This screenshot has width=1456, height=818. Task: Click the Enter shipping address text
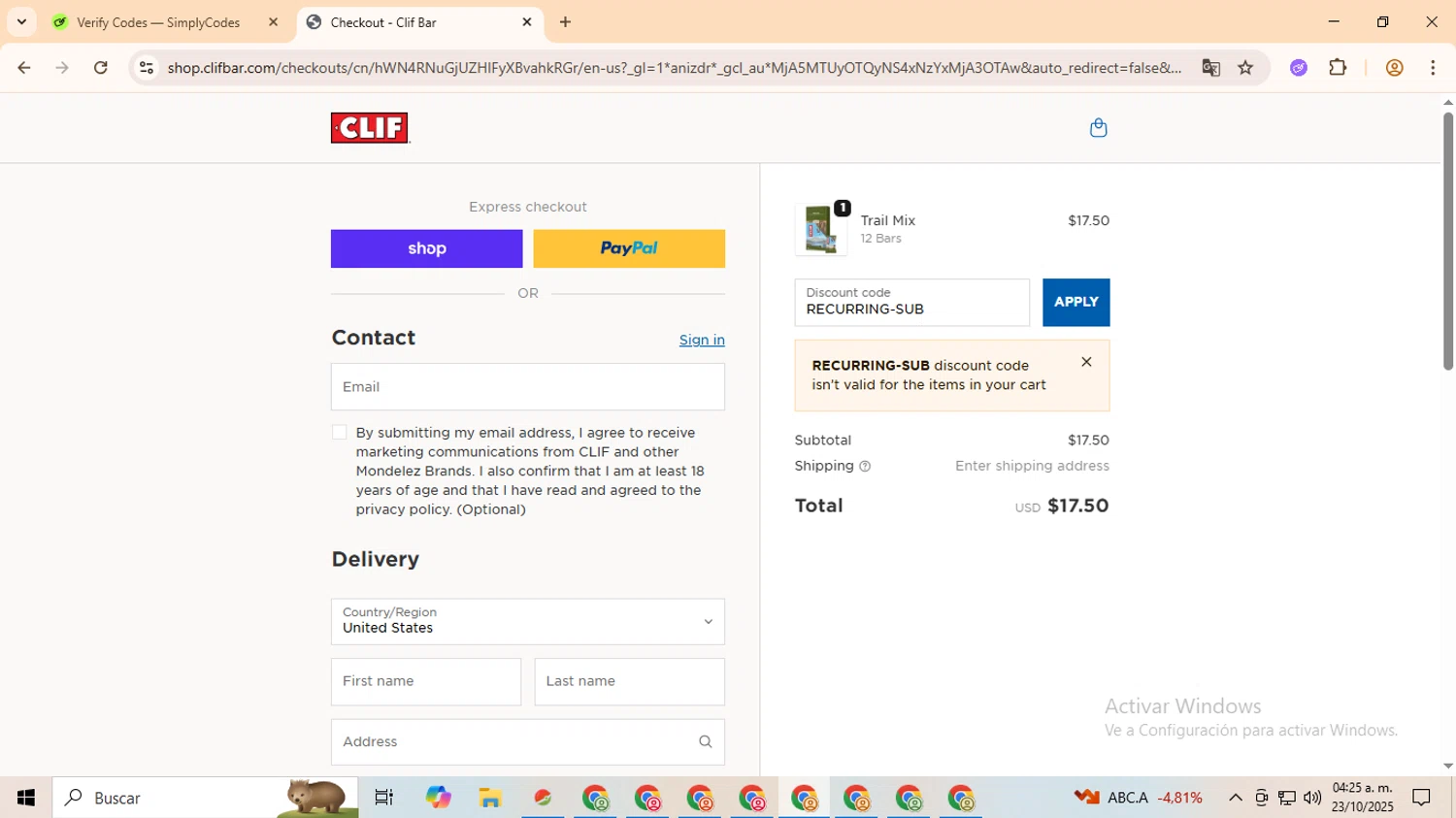pyautogui.click(x=1032, y=467)
